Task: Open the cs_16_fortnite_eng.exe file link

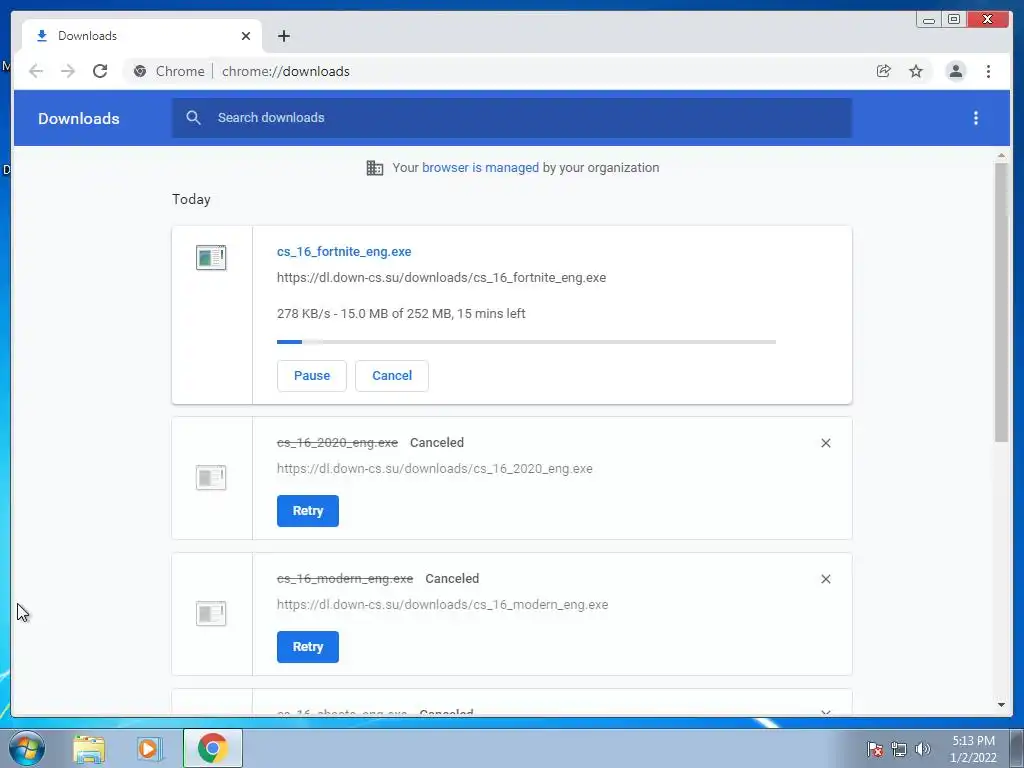Action: [x=344, y=251]
